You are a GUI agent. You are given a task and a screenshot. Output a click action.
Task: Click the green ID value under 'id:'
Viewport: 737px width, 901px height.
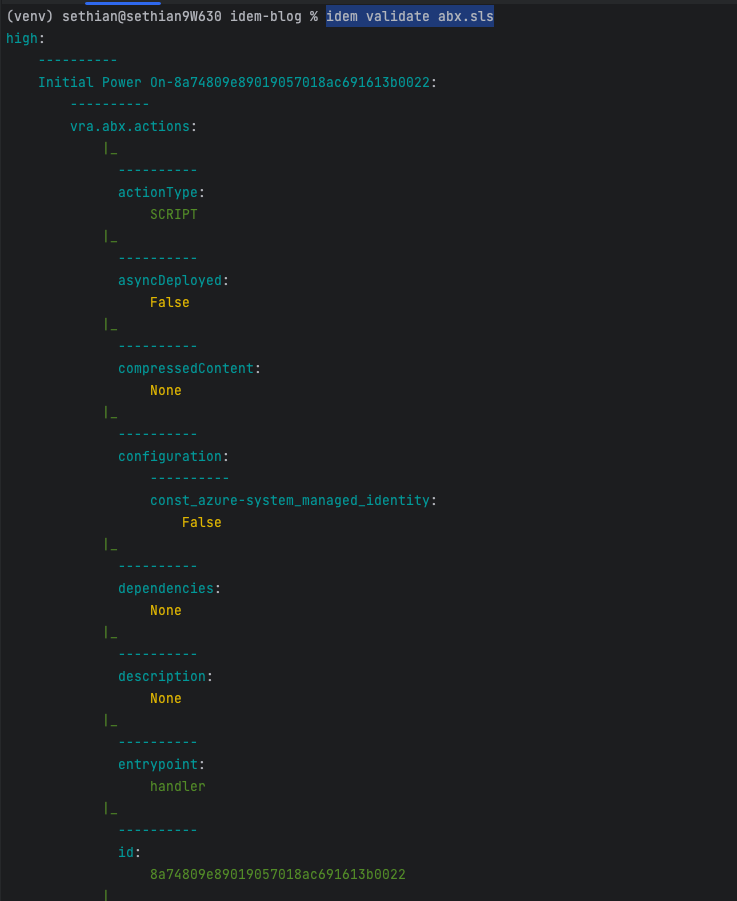tap(278, 874)
